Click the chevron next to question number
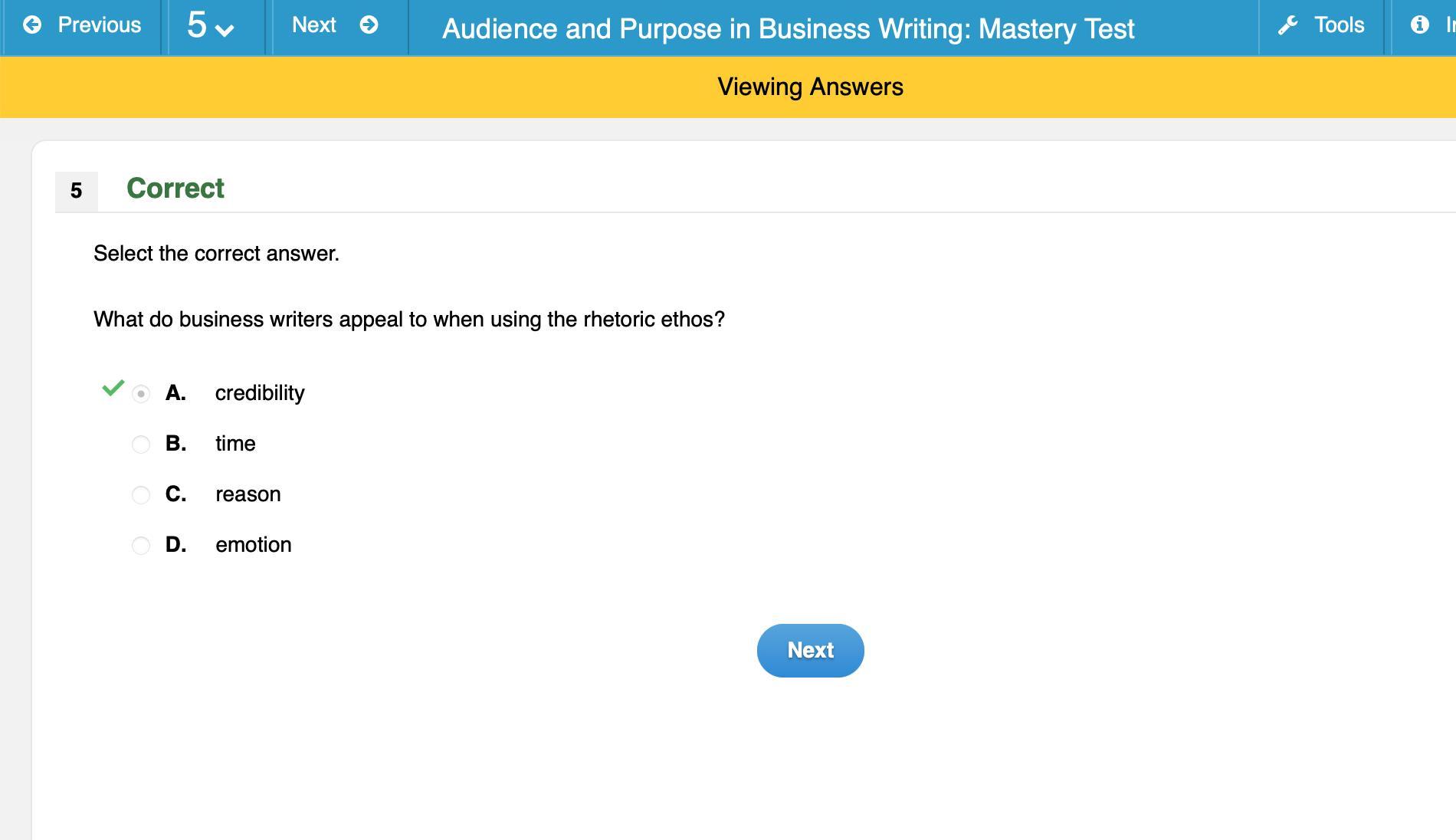This screenshot has height=840, width=1456. point(225,30)
